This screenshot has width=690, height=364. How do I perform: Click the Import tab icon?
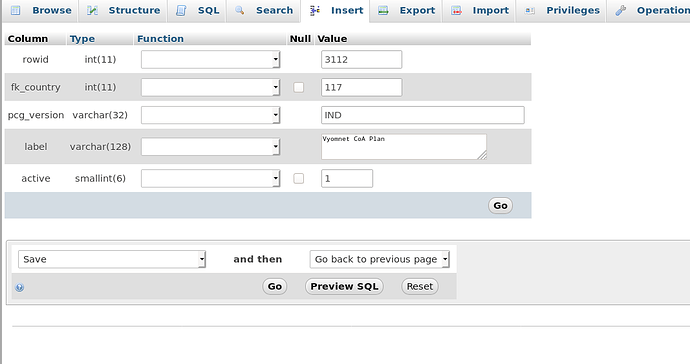pyautogui.click(x=456, y=10)
